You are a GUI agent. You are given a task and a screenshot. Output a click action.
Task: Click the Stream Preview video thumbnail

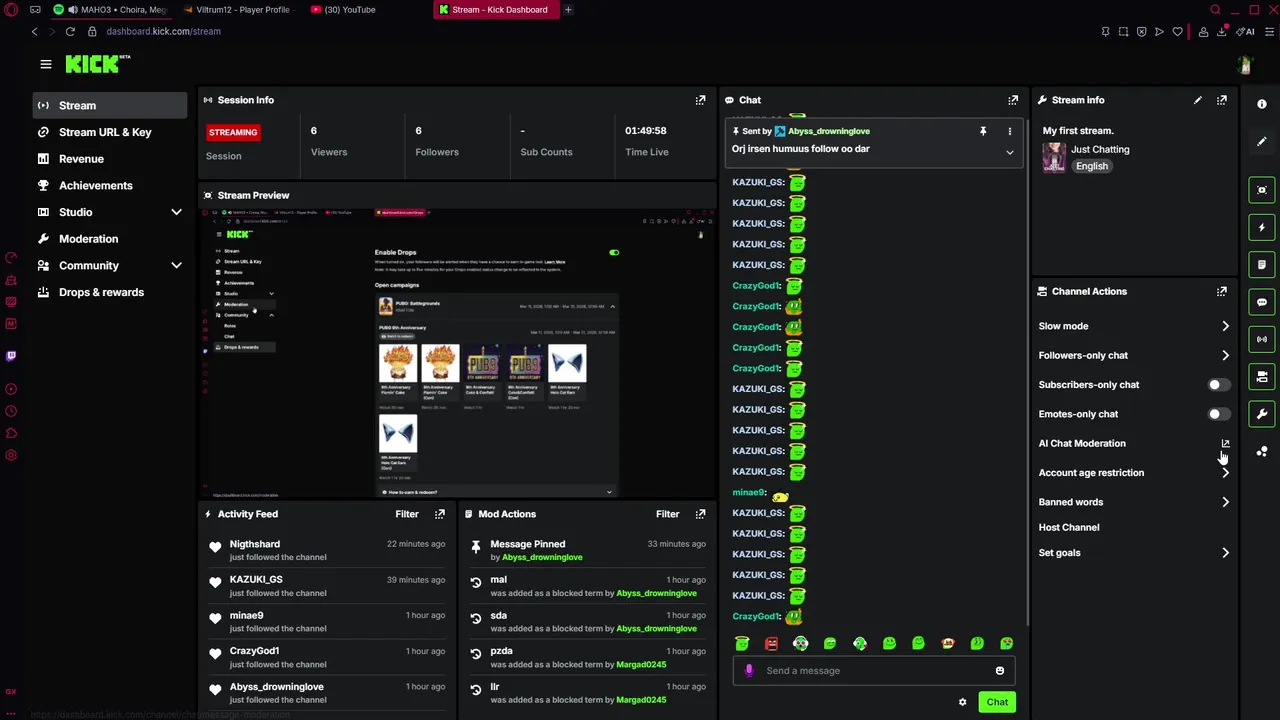coord(458,352)
